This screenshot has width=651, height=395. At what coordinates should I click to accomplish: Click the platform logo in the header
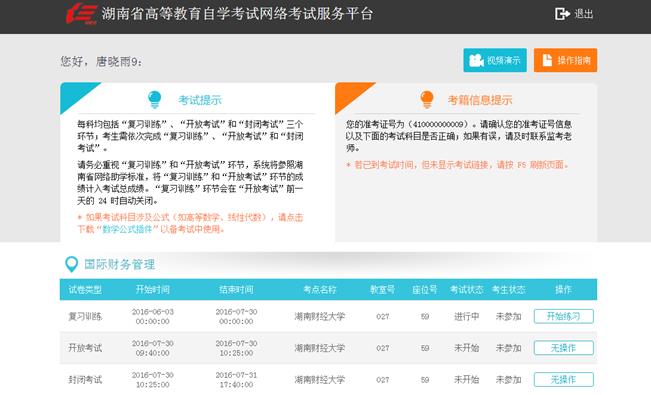point(82,14)
